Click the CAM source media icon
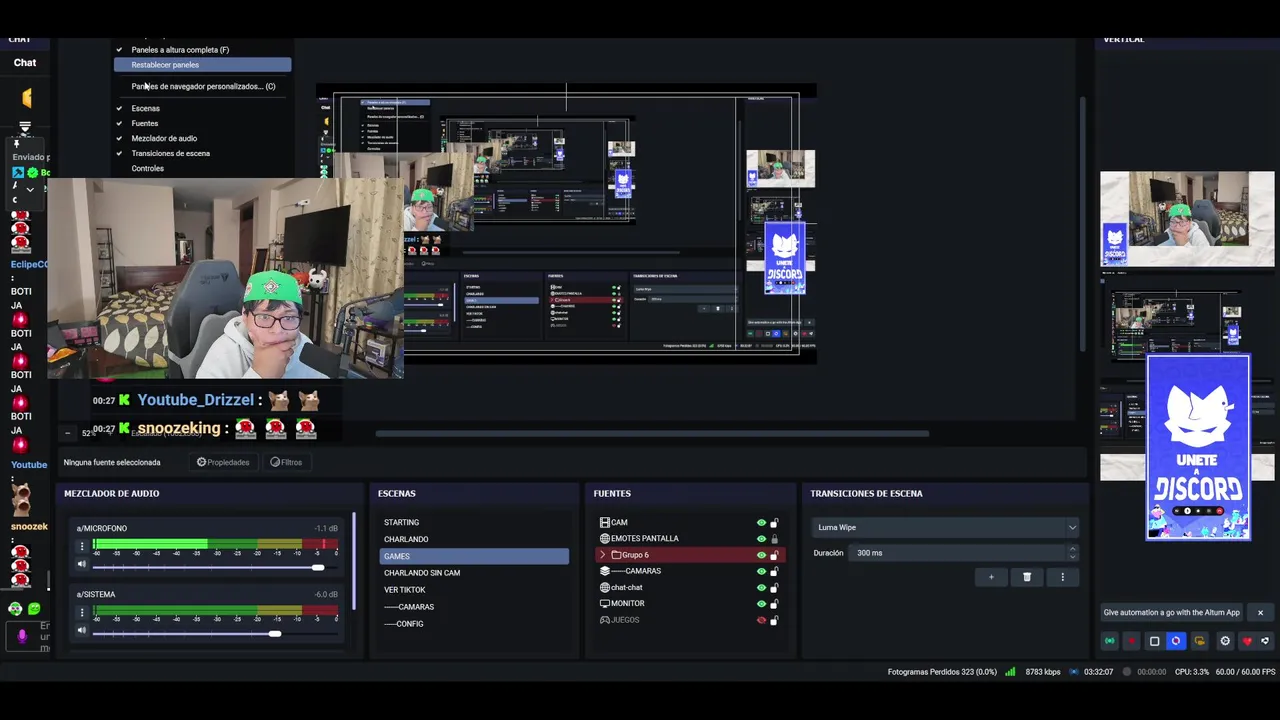Viewport: 1280px width, 720px height. pos(605,522)
